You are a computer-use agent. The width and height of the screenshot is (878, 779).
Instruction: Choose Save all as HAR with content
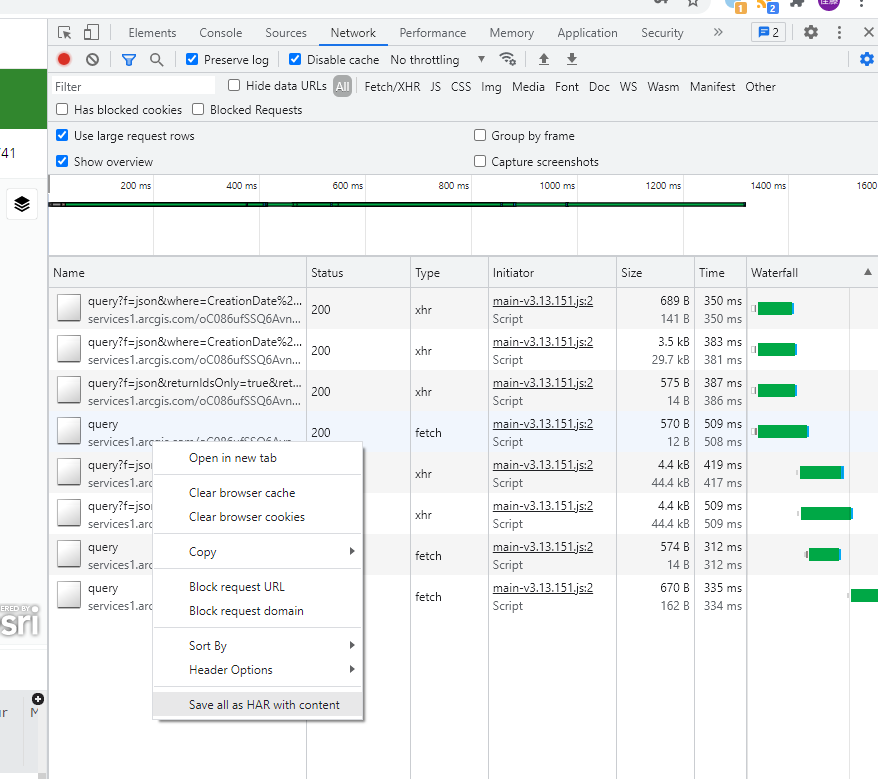[x=258, y=705]
